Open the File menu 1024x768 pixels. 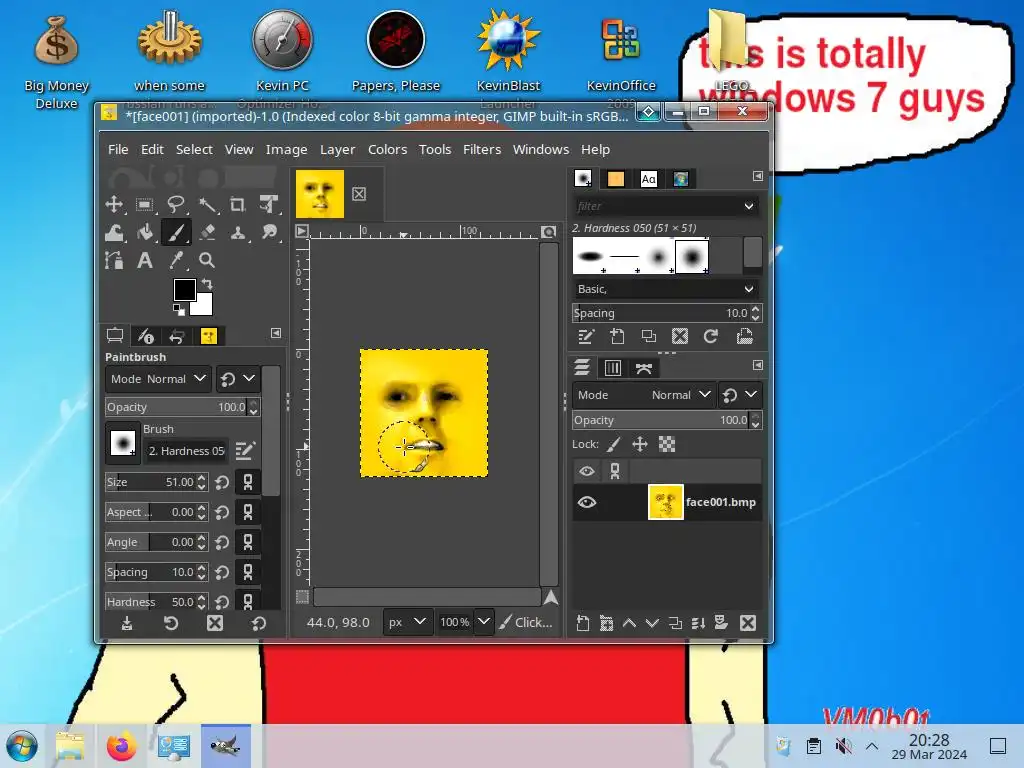[x=118, y=150]
